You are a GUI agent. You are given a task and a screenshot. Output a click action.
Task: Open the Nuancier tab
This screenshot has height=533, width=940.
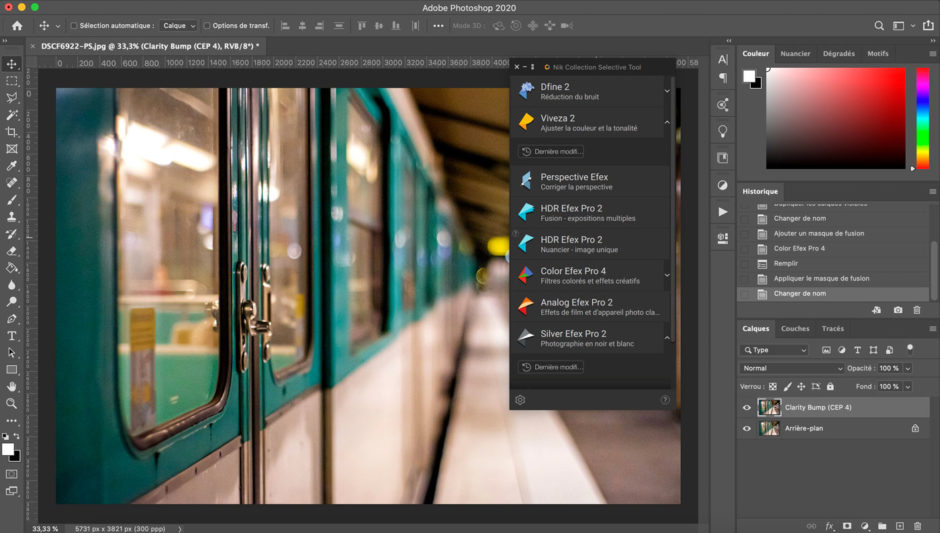tap(795, 53)
